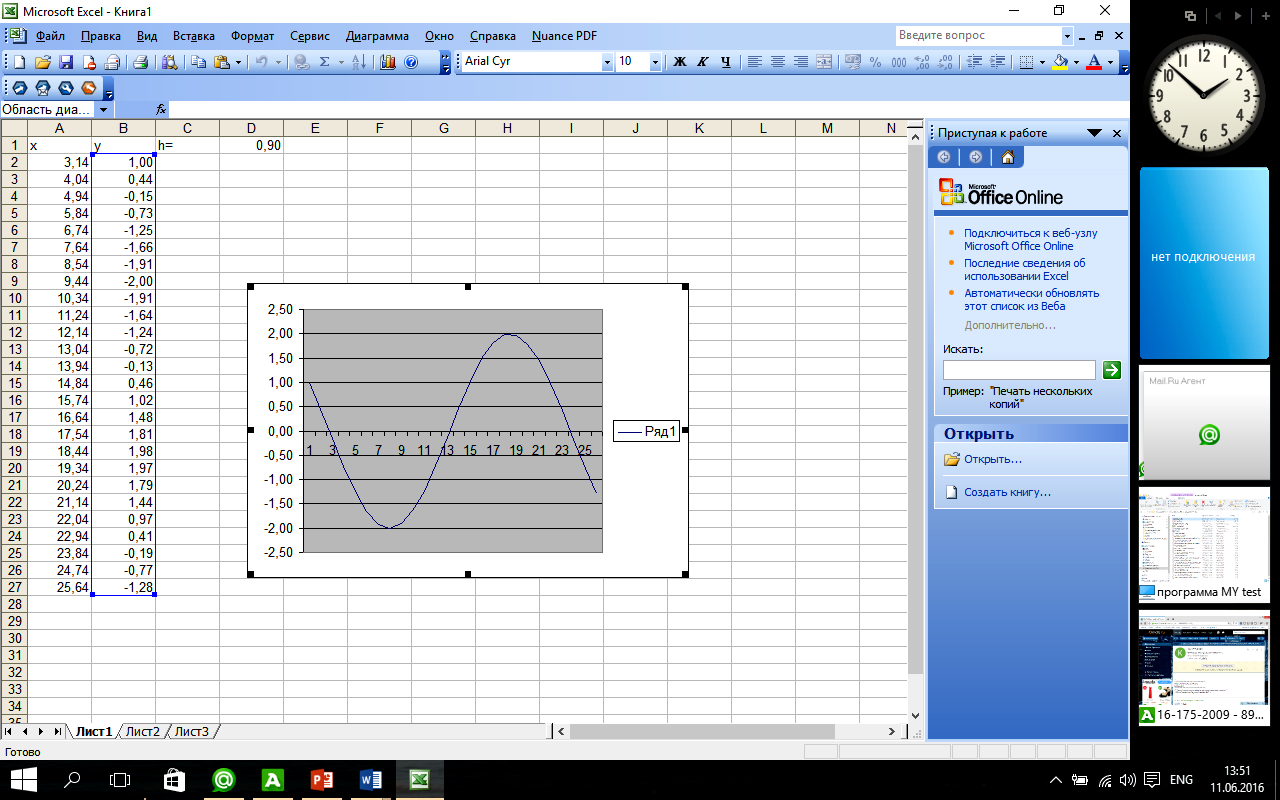Click link Автоматически обновлять этот список

(x=1031, y=299)
